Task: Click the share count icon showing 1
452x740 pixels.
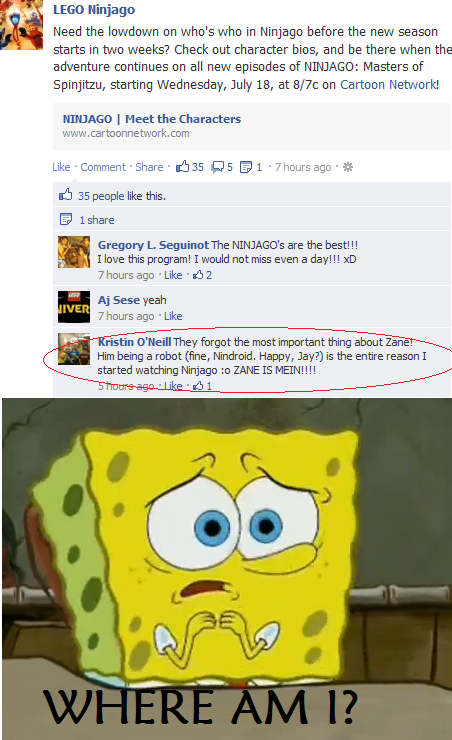Action: (x=246, y=167)
